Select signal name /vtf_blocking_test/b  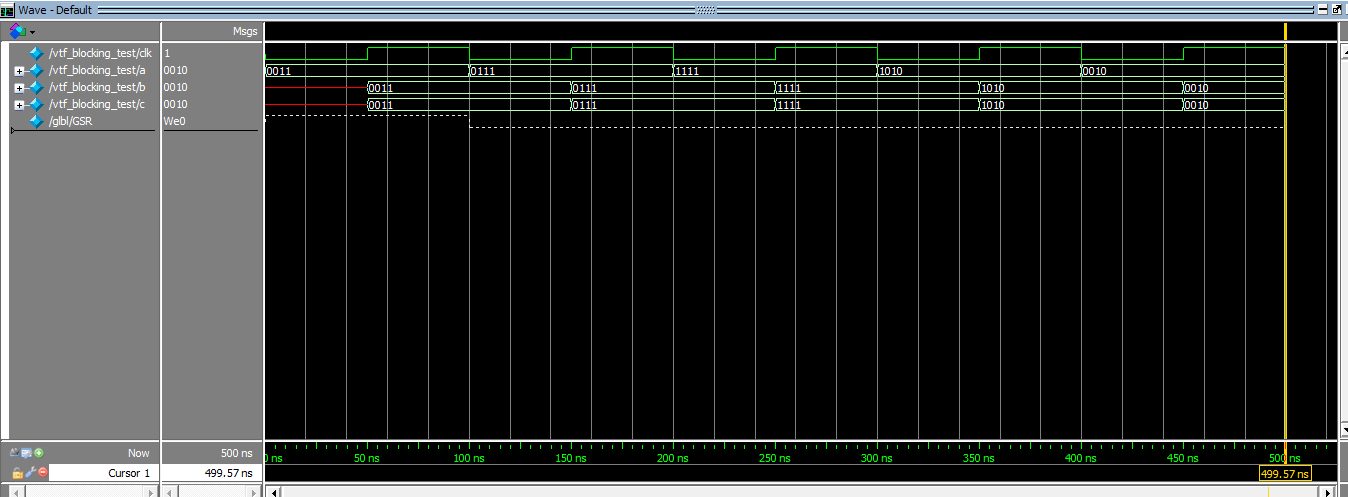(97, 88)
